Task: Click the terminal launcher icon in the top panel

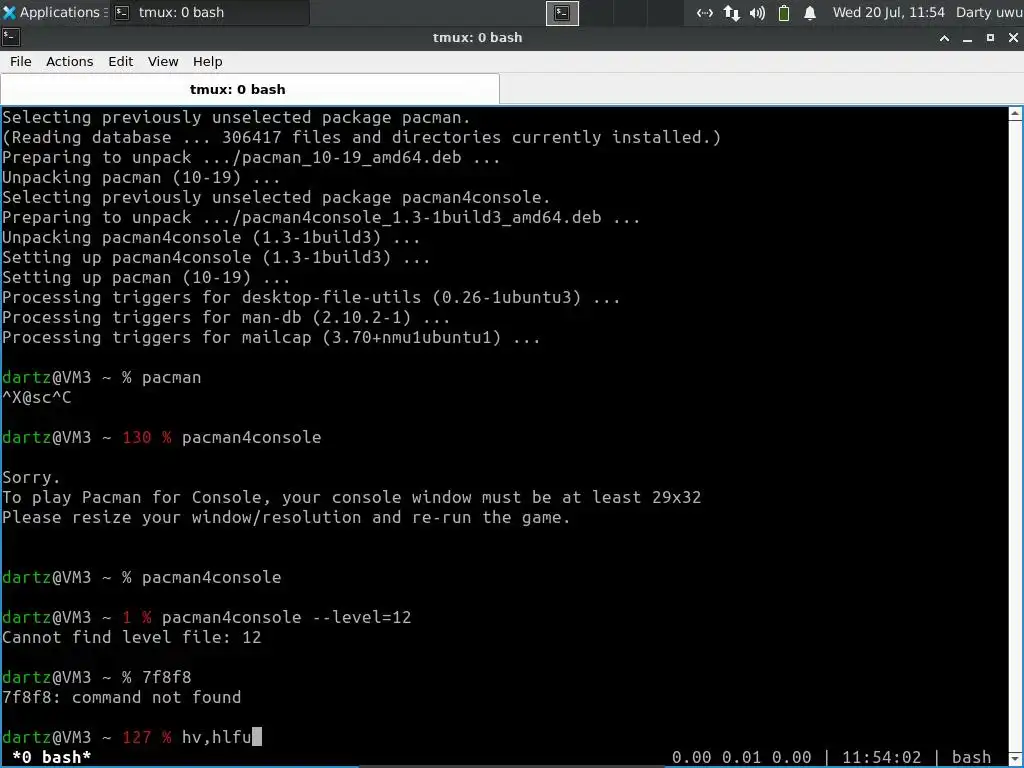Action: click(x=562, y=13)
